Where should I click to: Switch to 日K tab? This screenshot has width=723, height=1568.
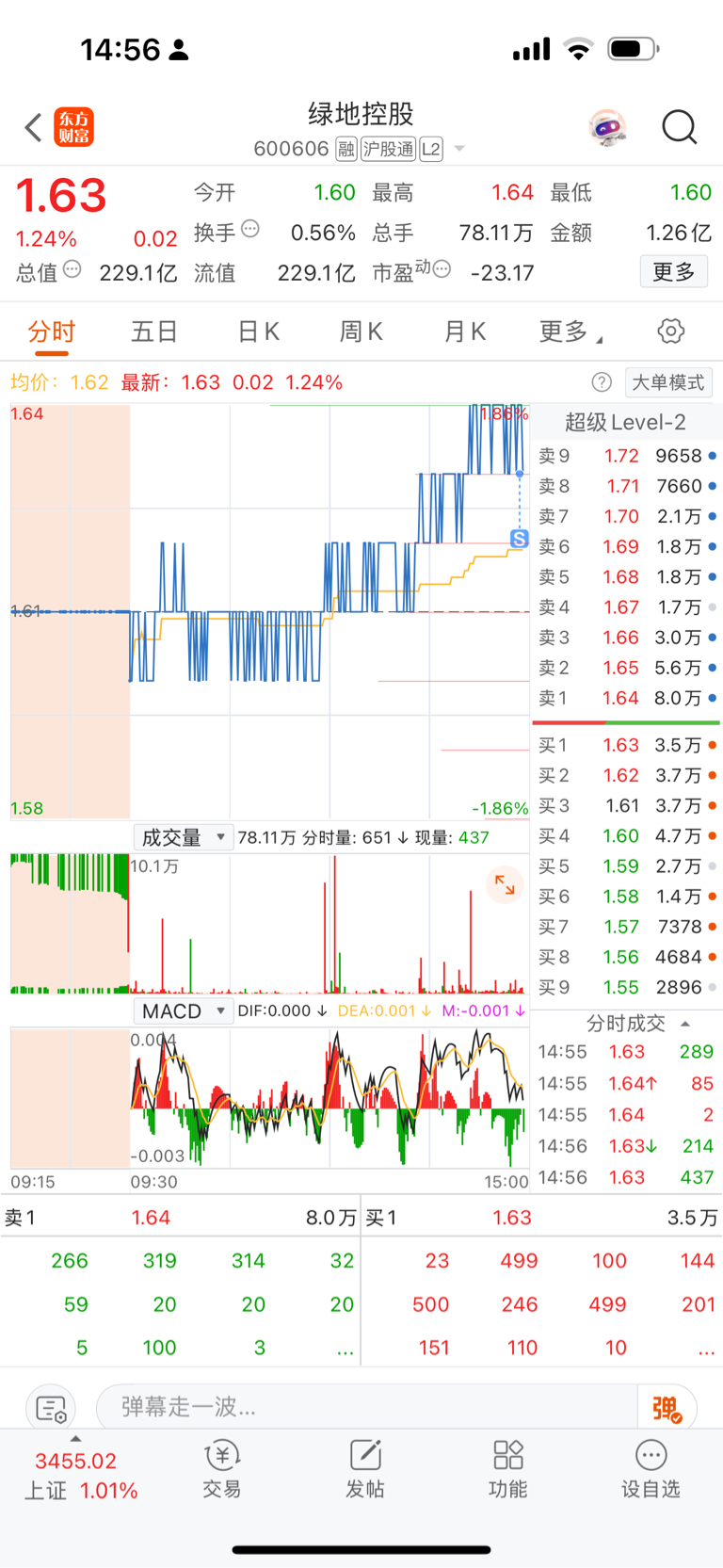pos(258,331)
